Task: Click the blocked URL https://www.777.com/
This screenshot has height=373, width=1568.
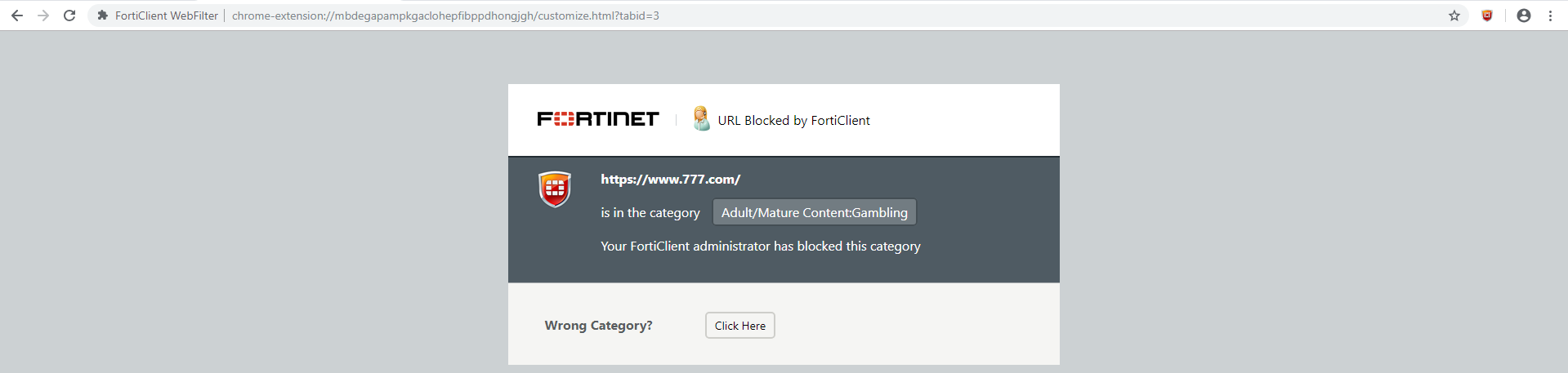Action: 670,180
